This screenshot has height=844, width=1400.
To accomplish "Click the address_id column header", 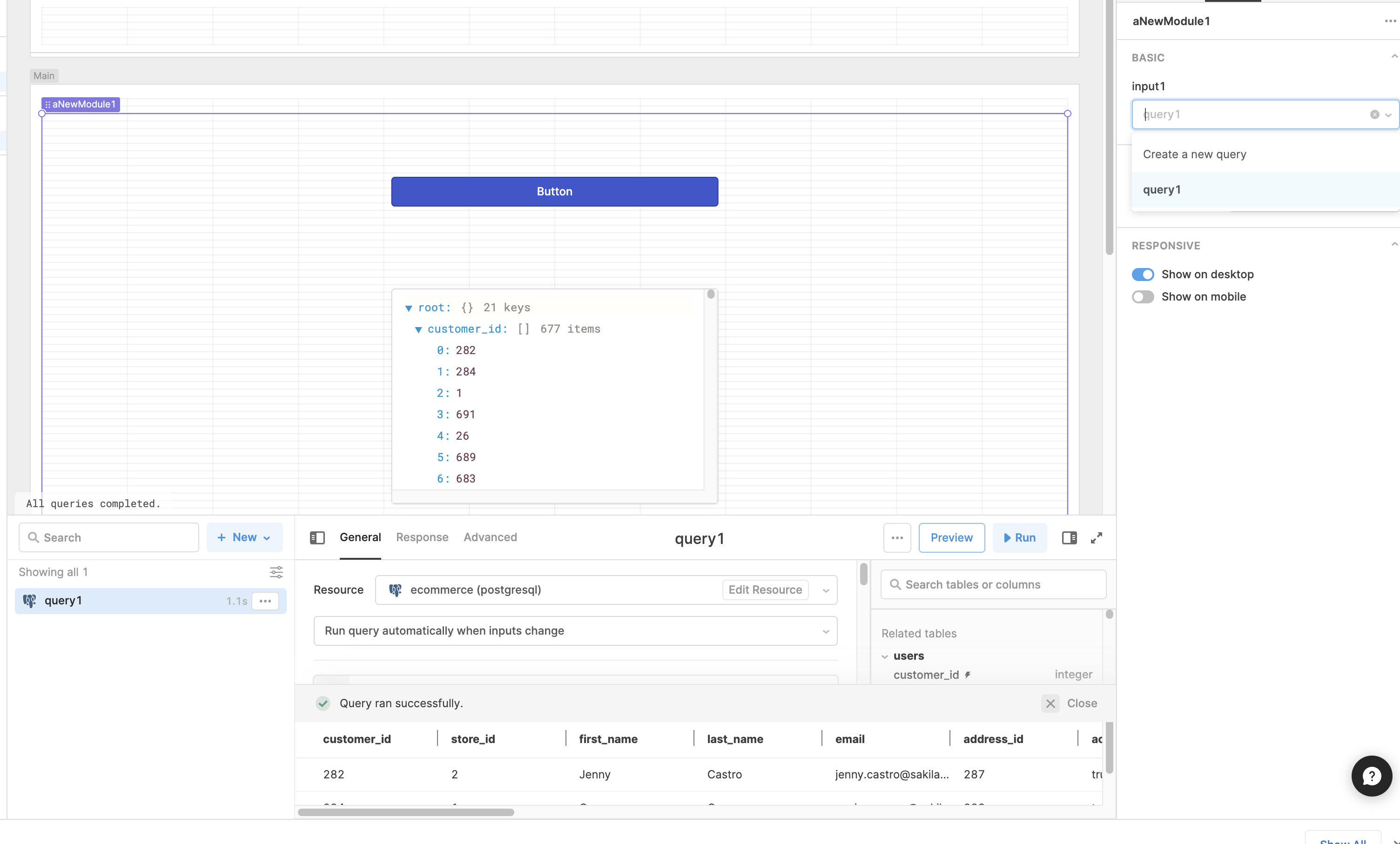I will 993,739.
